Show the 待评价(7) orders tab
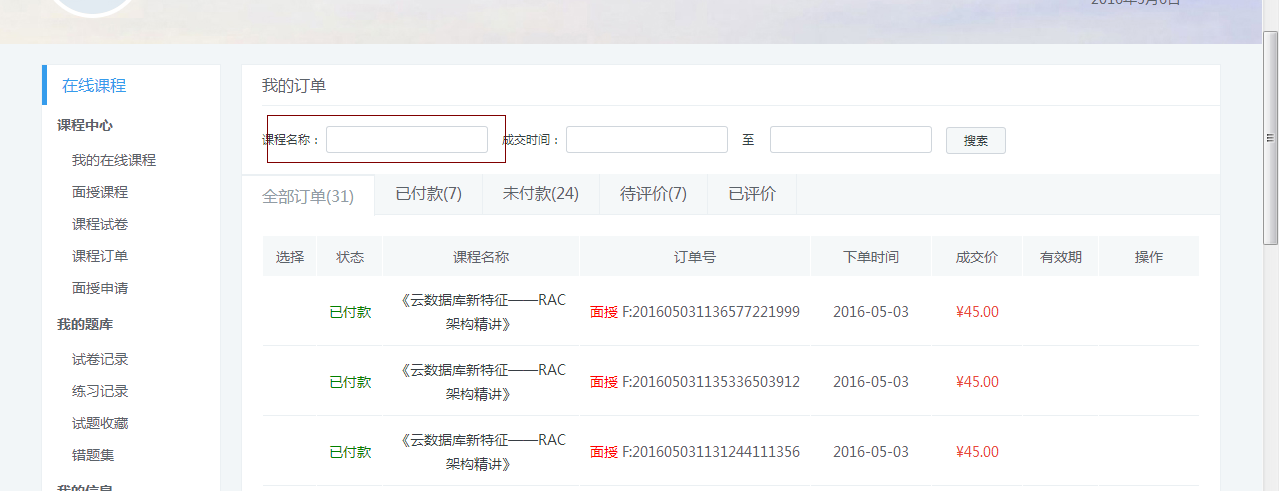The width and height of the screenshot is (1279, 491). click(x=653, y=194)
